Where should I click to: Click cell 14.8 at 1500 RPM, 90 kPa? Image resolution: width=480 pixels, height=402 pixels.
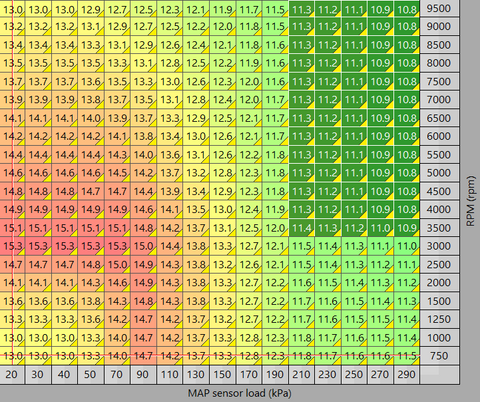coord(144,301)
